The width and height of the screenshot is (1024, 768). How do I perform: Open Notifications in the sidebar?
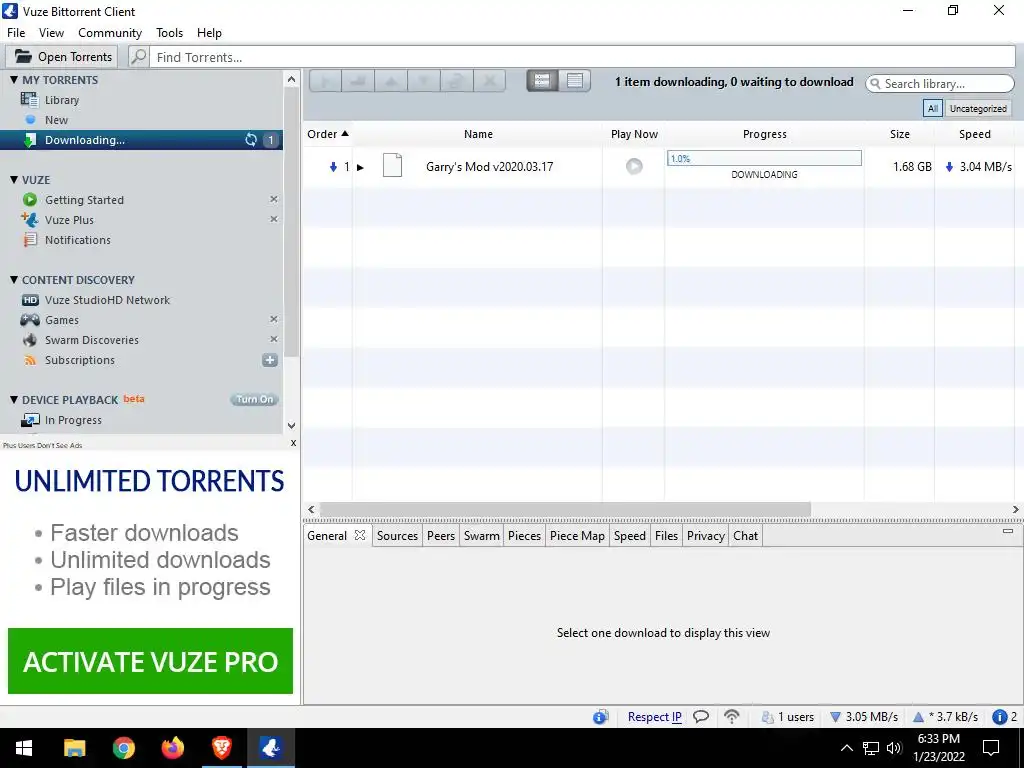[x=78, y=240]
